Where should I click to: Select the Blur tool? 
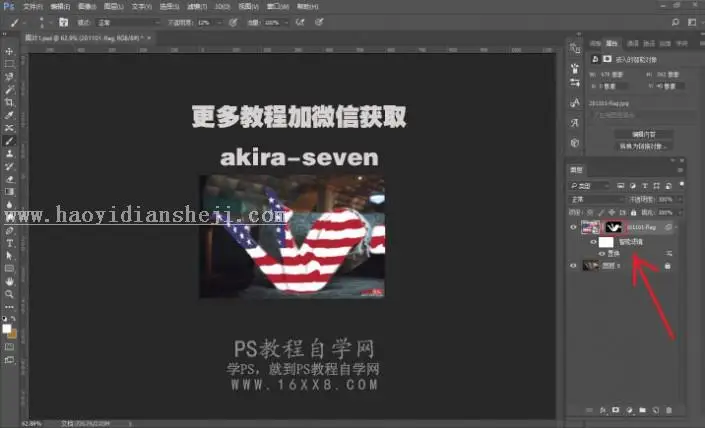pyautogui.click(x=9, y=205)
